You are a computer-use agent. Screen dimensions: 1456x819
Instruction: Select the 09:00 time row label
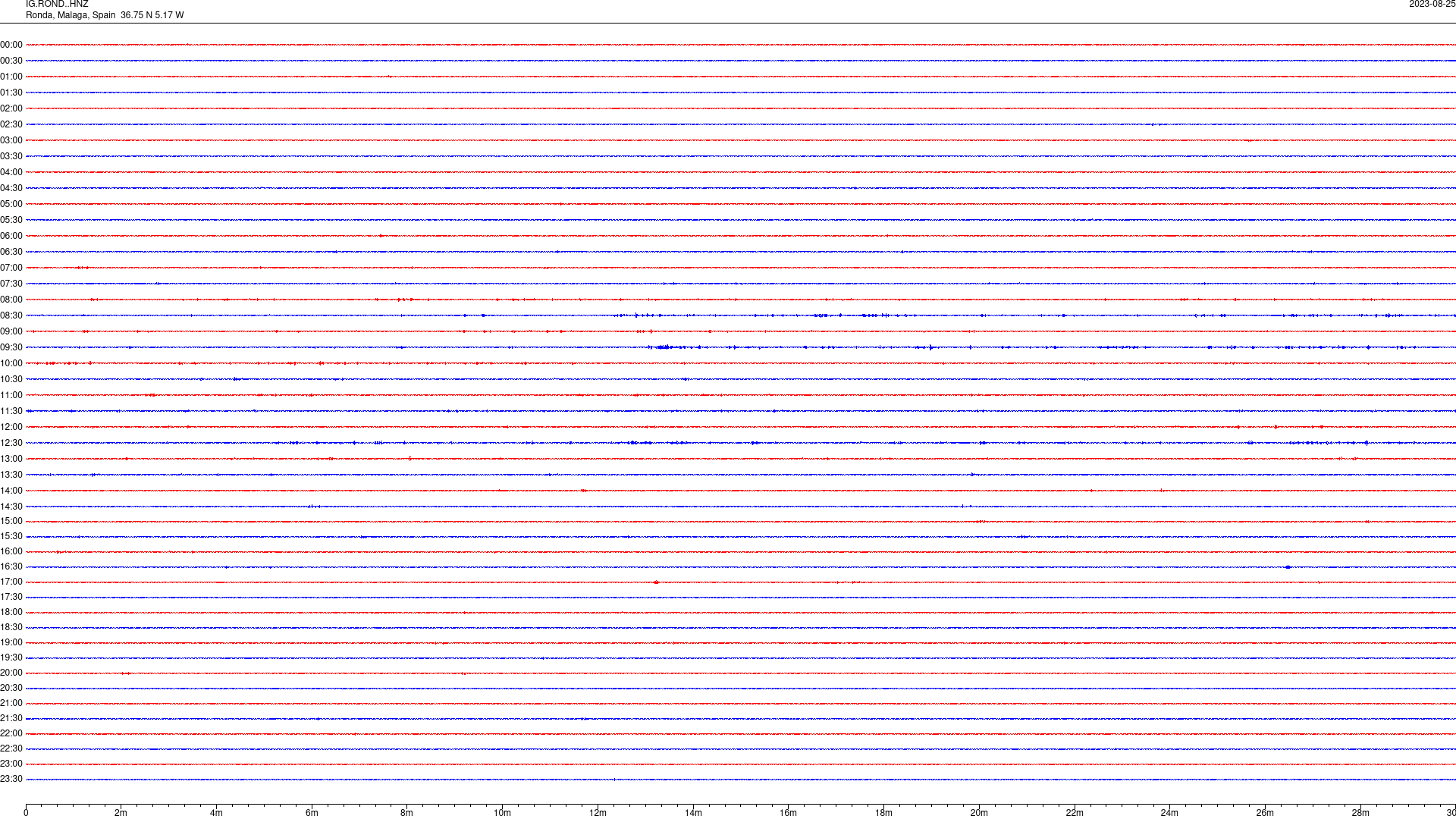(x=11, y=331)
